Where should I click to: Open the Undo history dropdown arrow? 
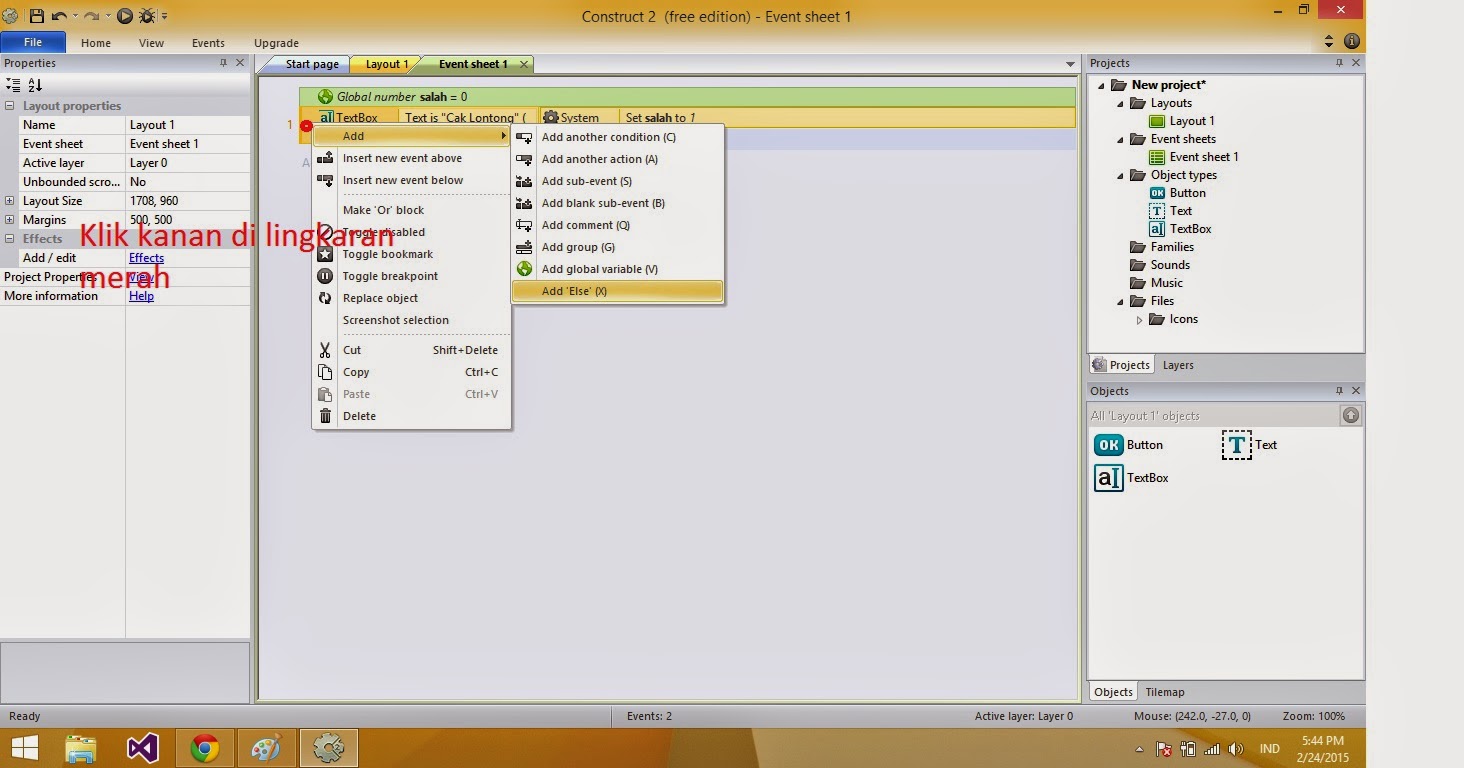pyautogui.click(x=75, y=17)
